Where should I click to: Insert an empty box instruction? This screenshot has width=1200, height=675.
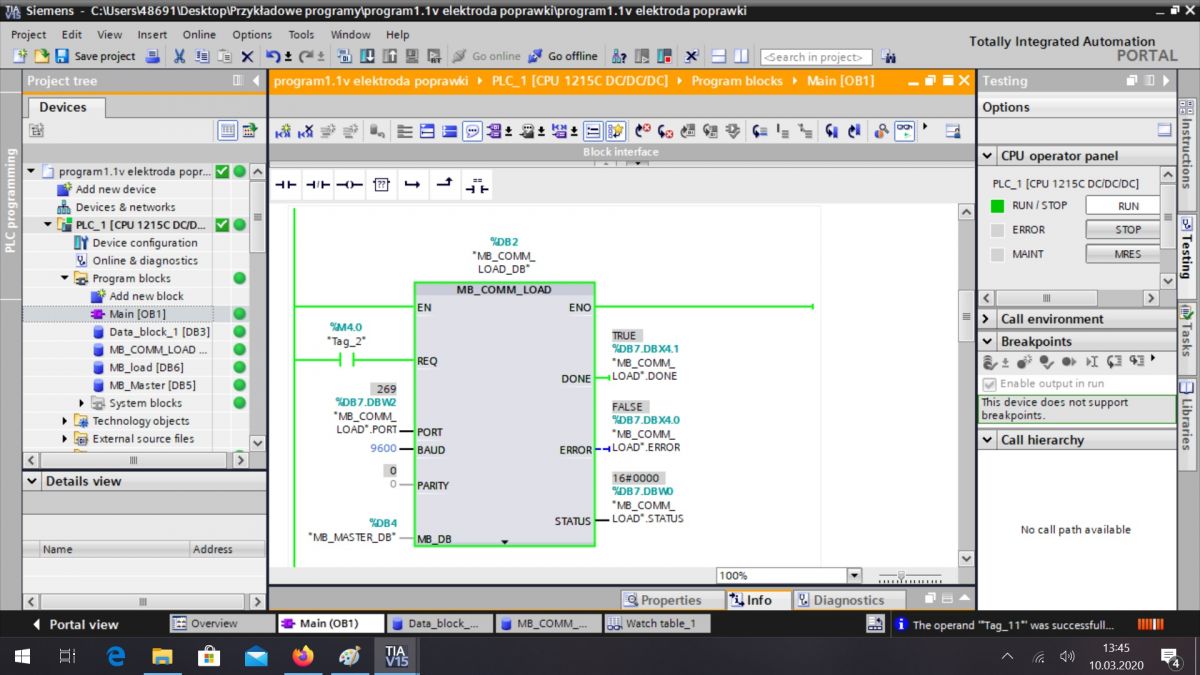pos(380,185)
